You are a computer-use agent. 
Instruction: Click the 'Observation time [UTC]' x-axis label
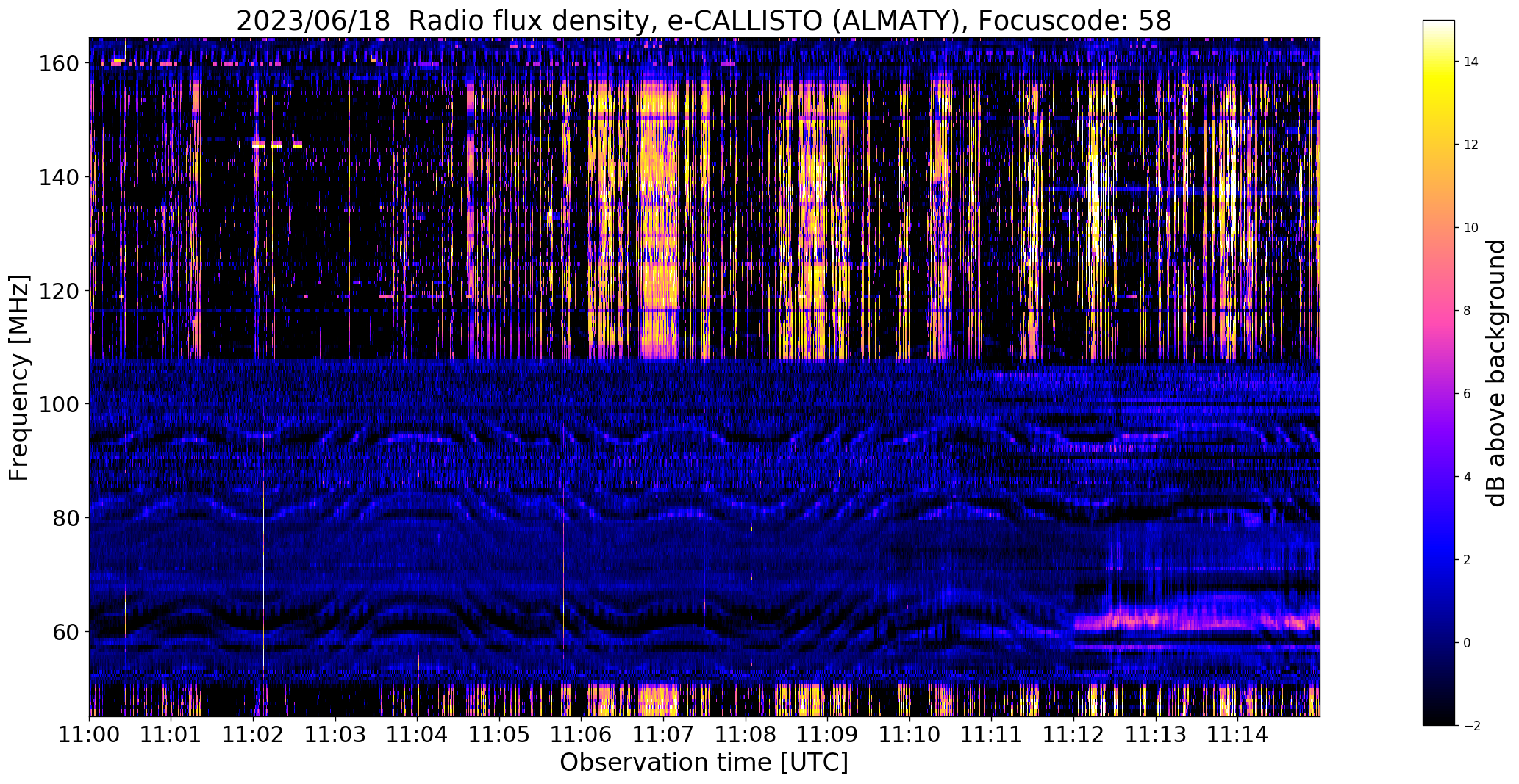point(704,763)
